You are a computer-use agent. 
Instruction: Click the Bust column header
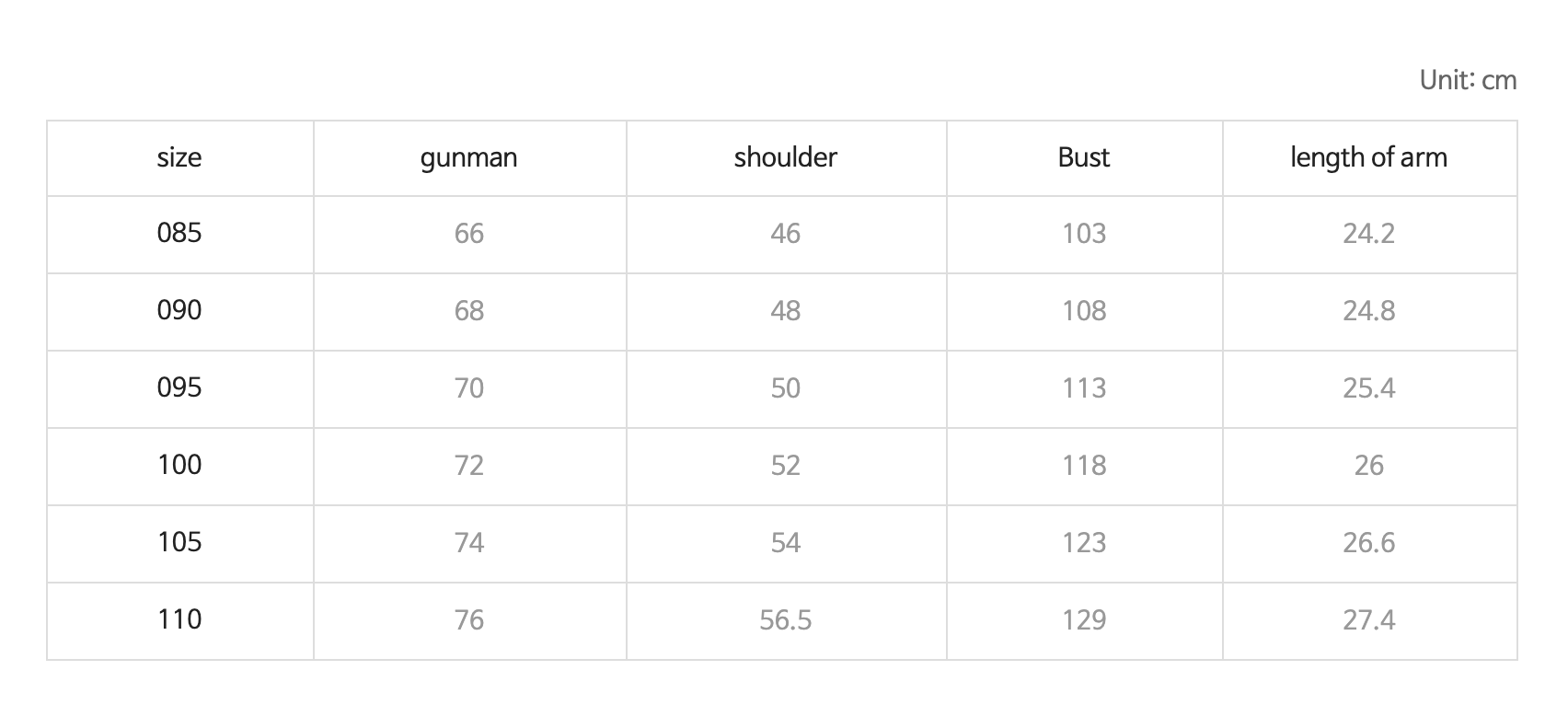click(1084, 157)
